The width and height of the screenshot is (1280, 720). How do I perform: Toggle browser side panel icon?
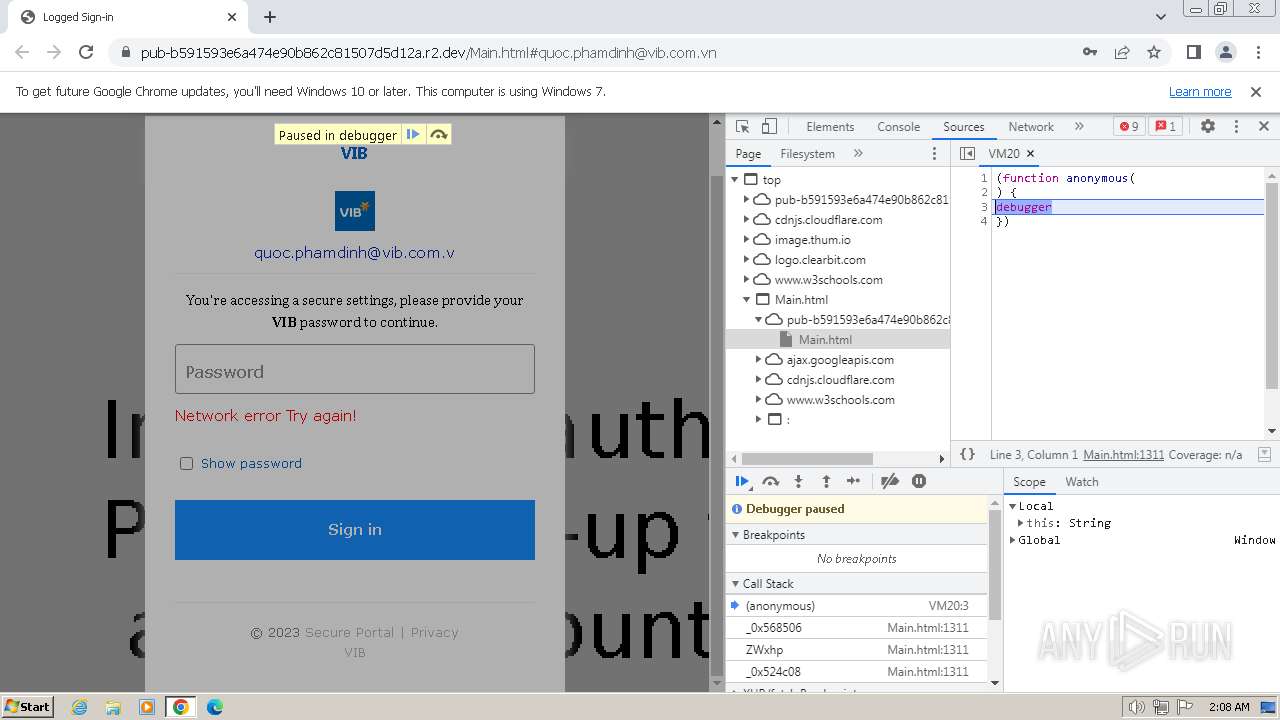click(1194, 52)
